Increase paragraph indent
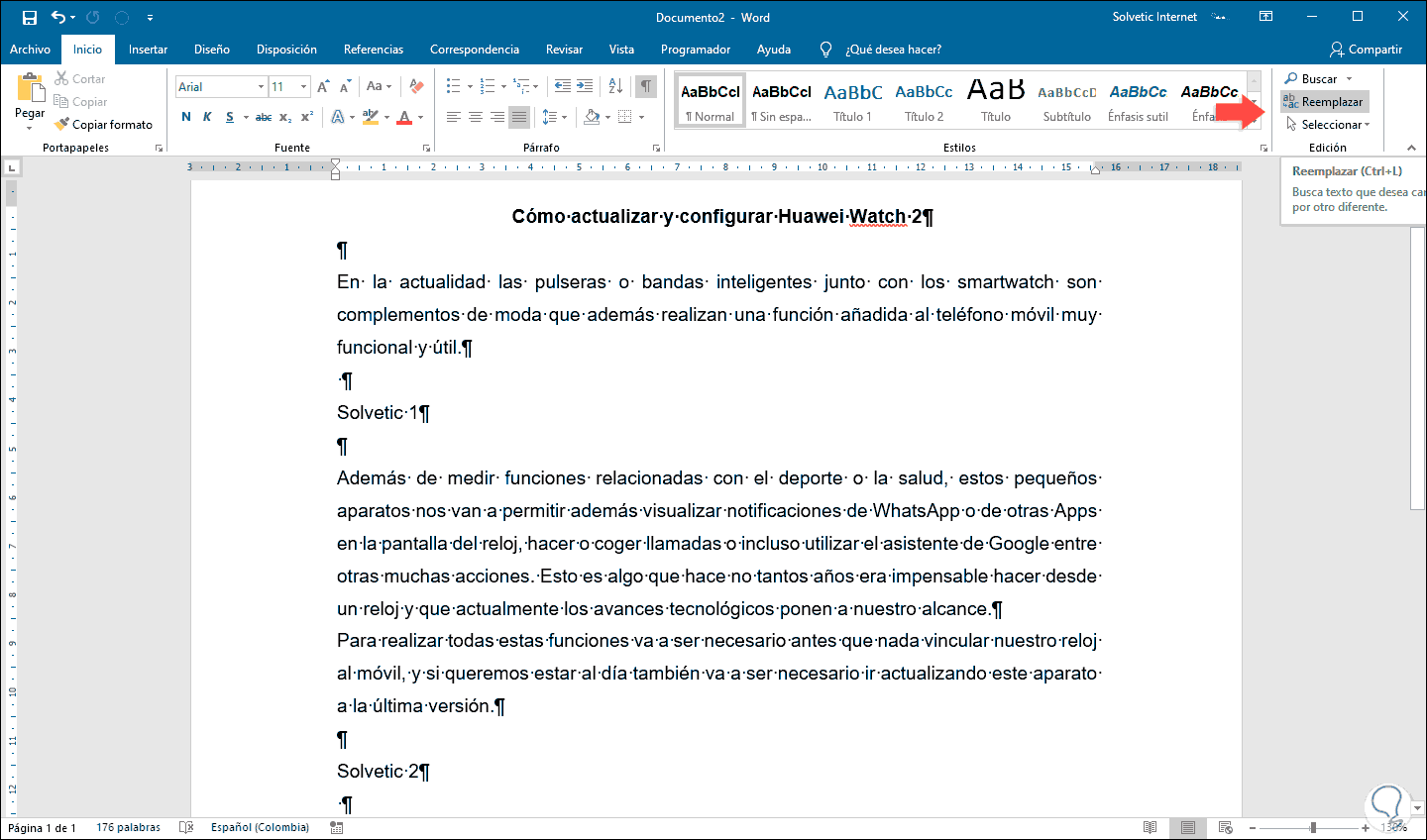Viewport: 1427px width, 840px height. pyautogui.click(x=585, y=86)
